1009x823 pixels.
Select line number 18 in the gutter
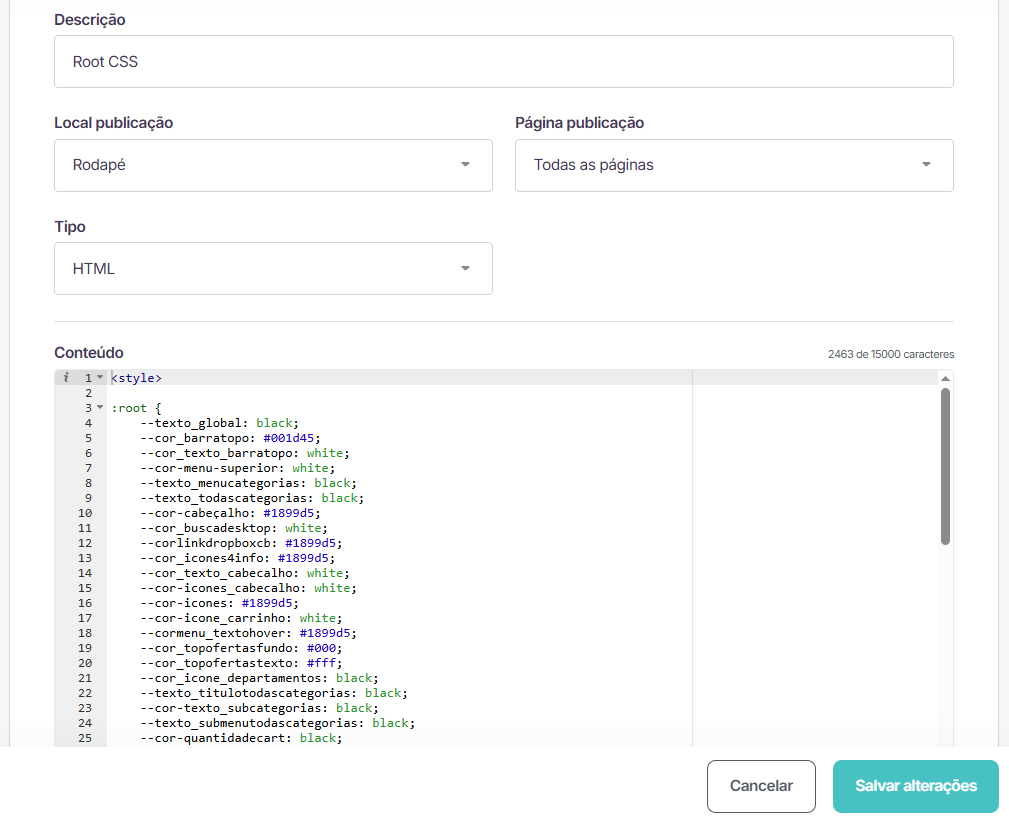coord(85,633)
